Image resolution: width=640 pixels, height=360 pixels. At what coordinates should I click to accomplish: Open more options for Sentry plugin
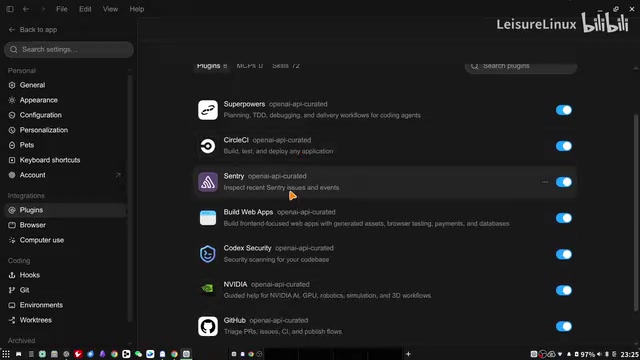(544, 182)
